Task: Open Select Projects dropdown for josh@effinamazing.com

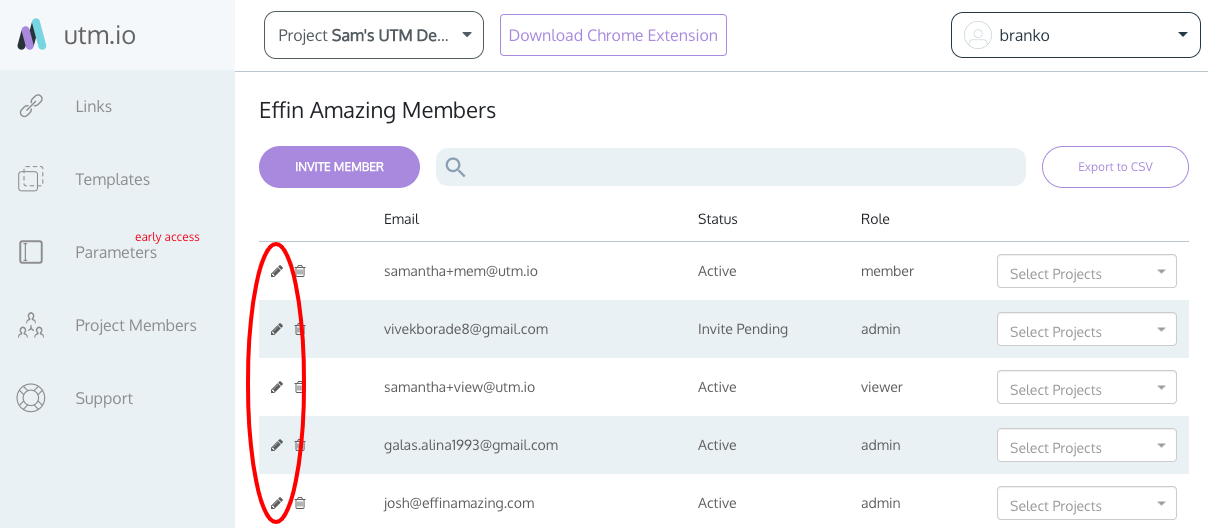Action: tap(1087, 504)
